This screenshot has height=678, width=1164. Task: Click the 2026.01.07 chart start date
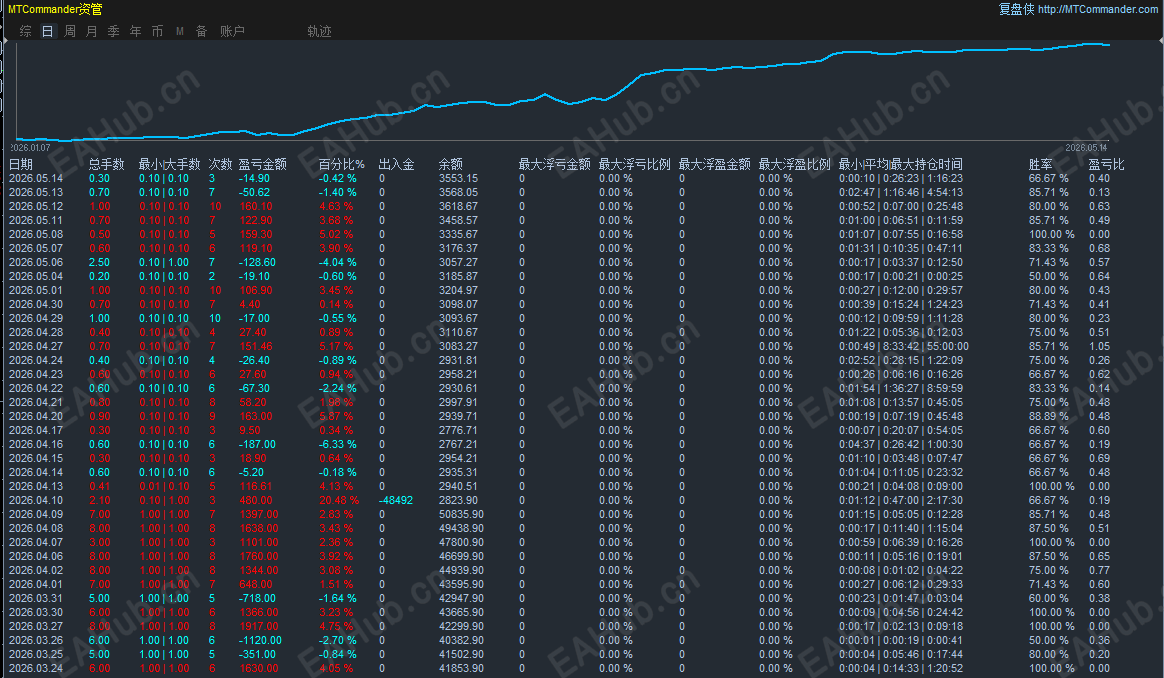click(x=30, y=148)
